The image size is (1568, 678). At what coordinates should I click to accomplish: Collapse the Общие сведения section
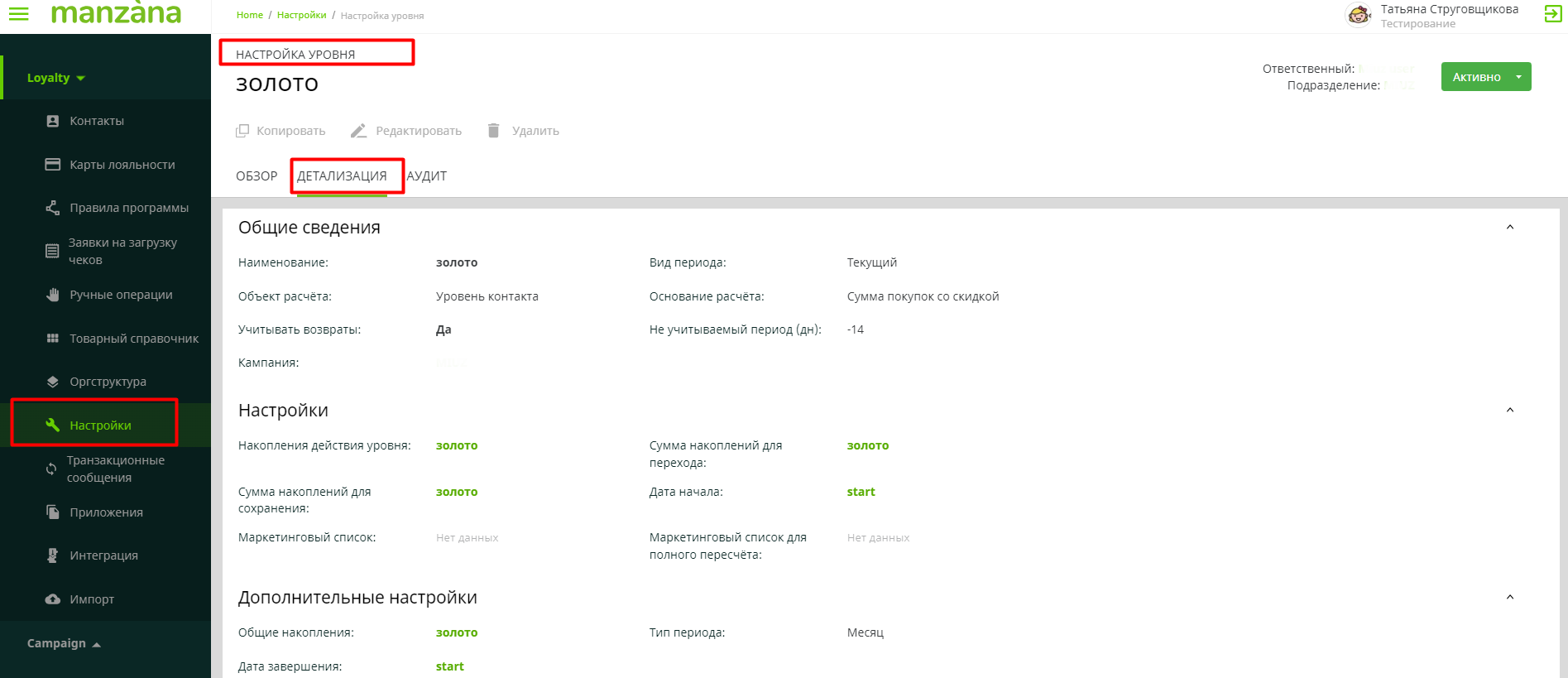[1510, 228]
